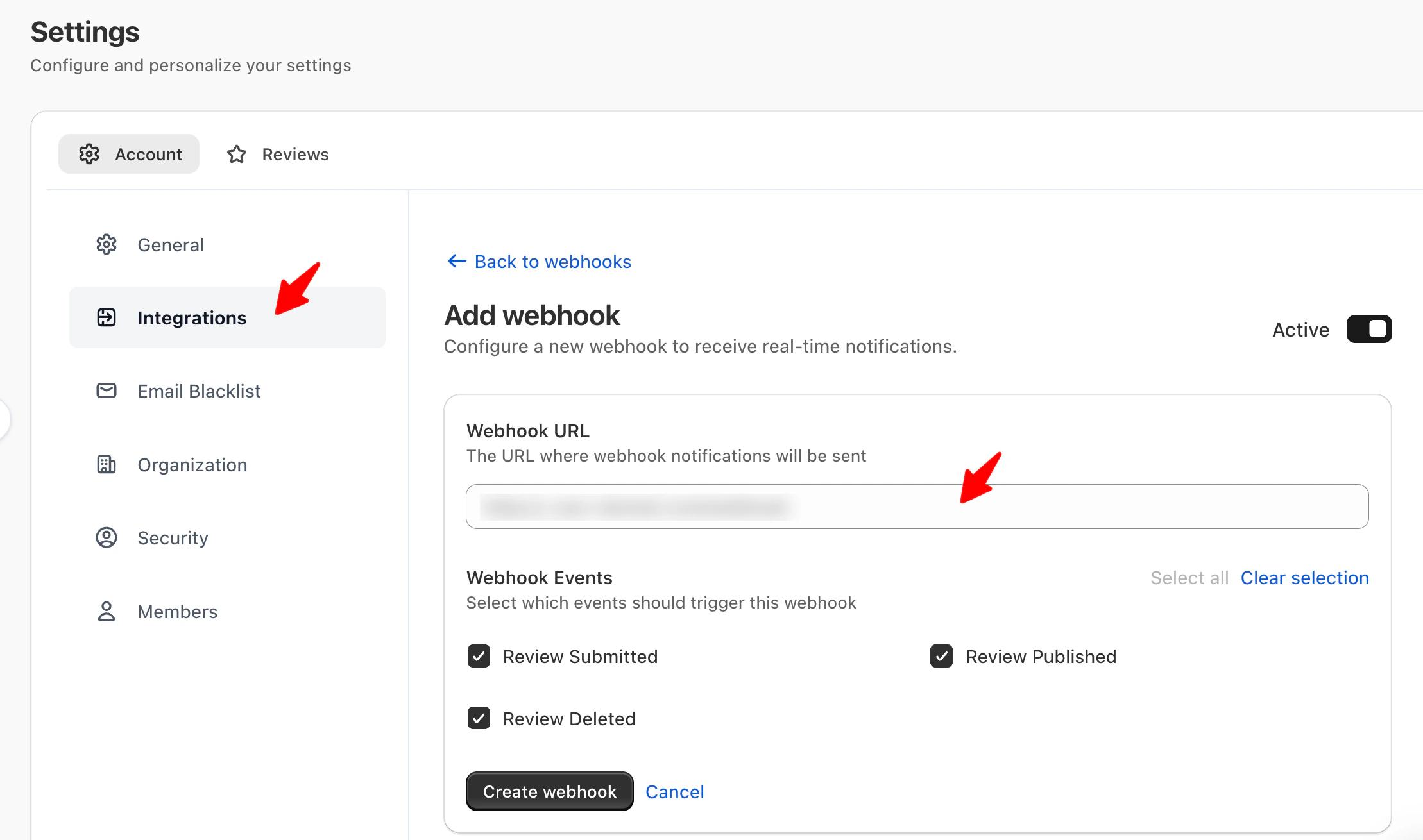1423x840 pixels.
Task: Open the Security settings section
Action: pos(173,538)
